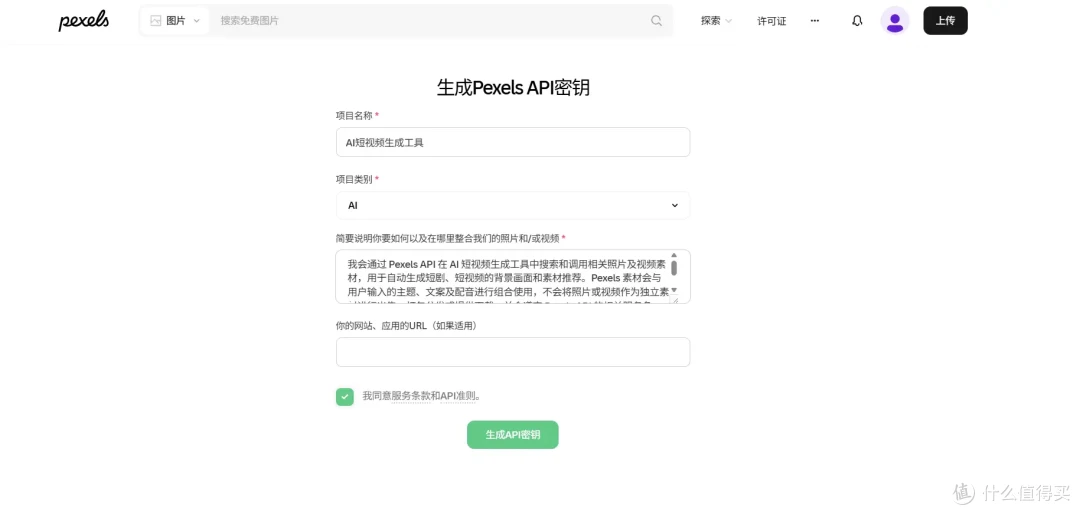1080x515 pixels.
Task: Focus the website URL input field
Action: coord(513,352)
